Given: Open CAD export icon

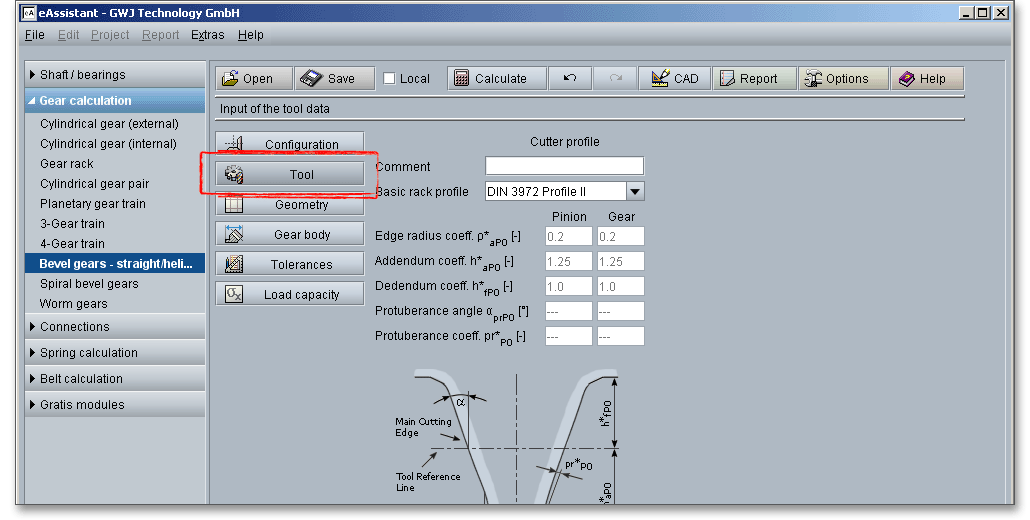Looking at the screenshot, I should pyautogui.click(x=660, y=79).
